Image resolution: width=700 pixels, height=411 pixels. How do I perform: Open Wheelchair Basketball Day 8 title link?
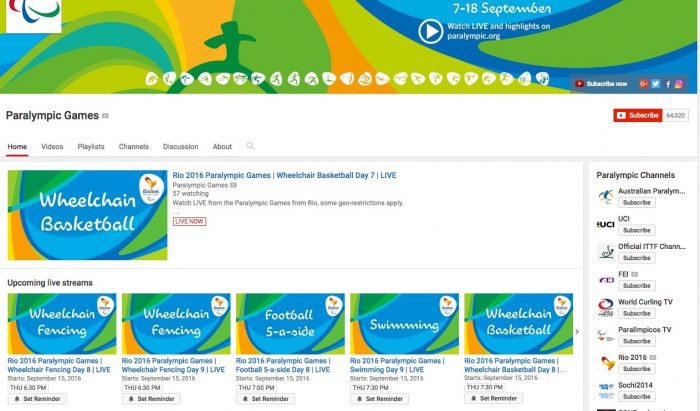(x=515, y=365)
